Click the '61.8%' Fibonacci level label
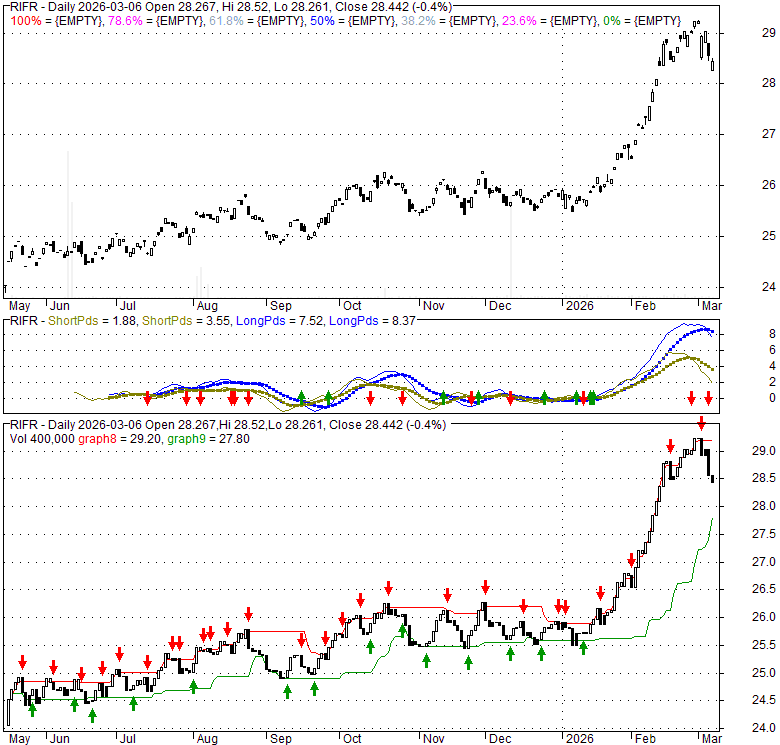Image resolution: width=780 pixels, height=745 pixels. click(226, 21)
